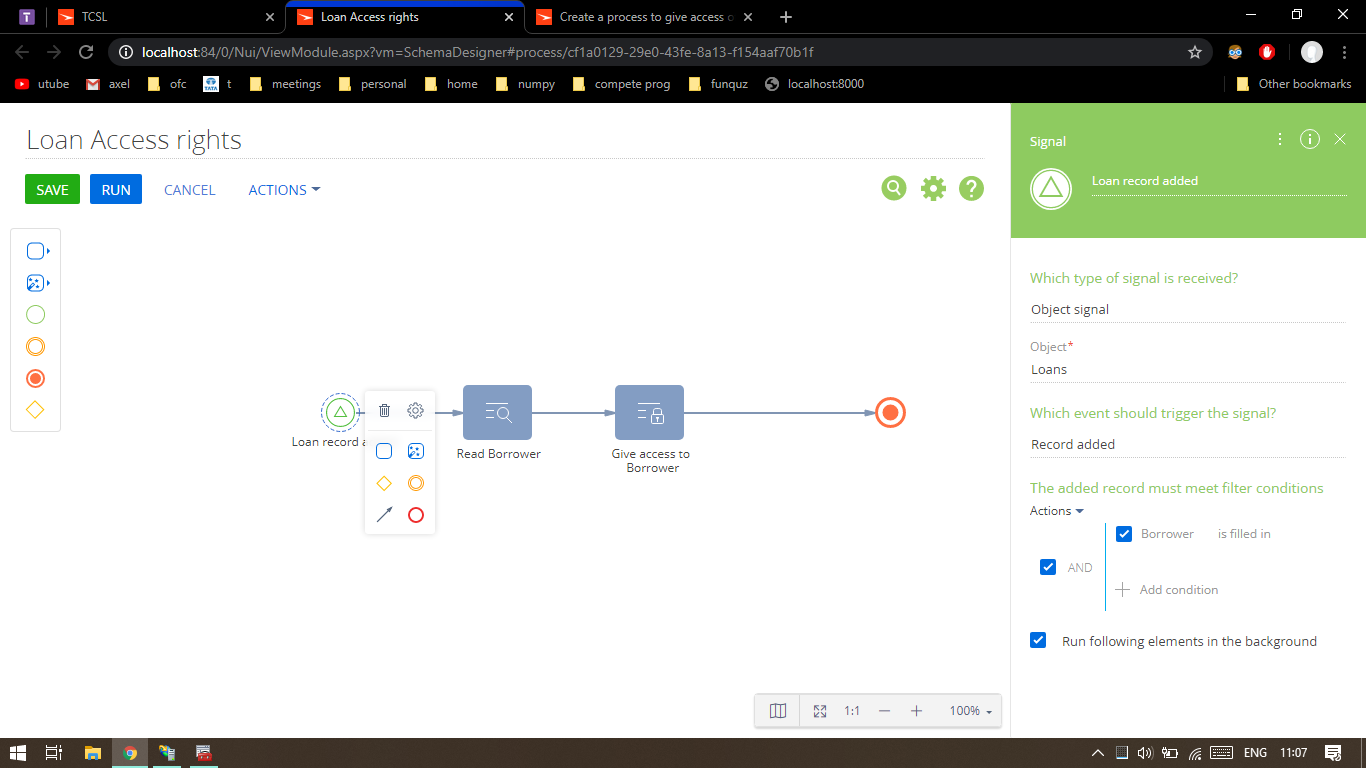Screen dimensions: 1366x768
Task: Open the green help question icon
Action: click(x=971, y=188)
